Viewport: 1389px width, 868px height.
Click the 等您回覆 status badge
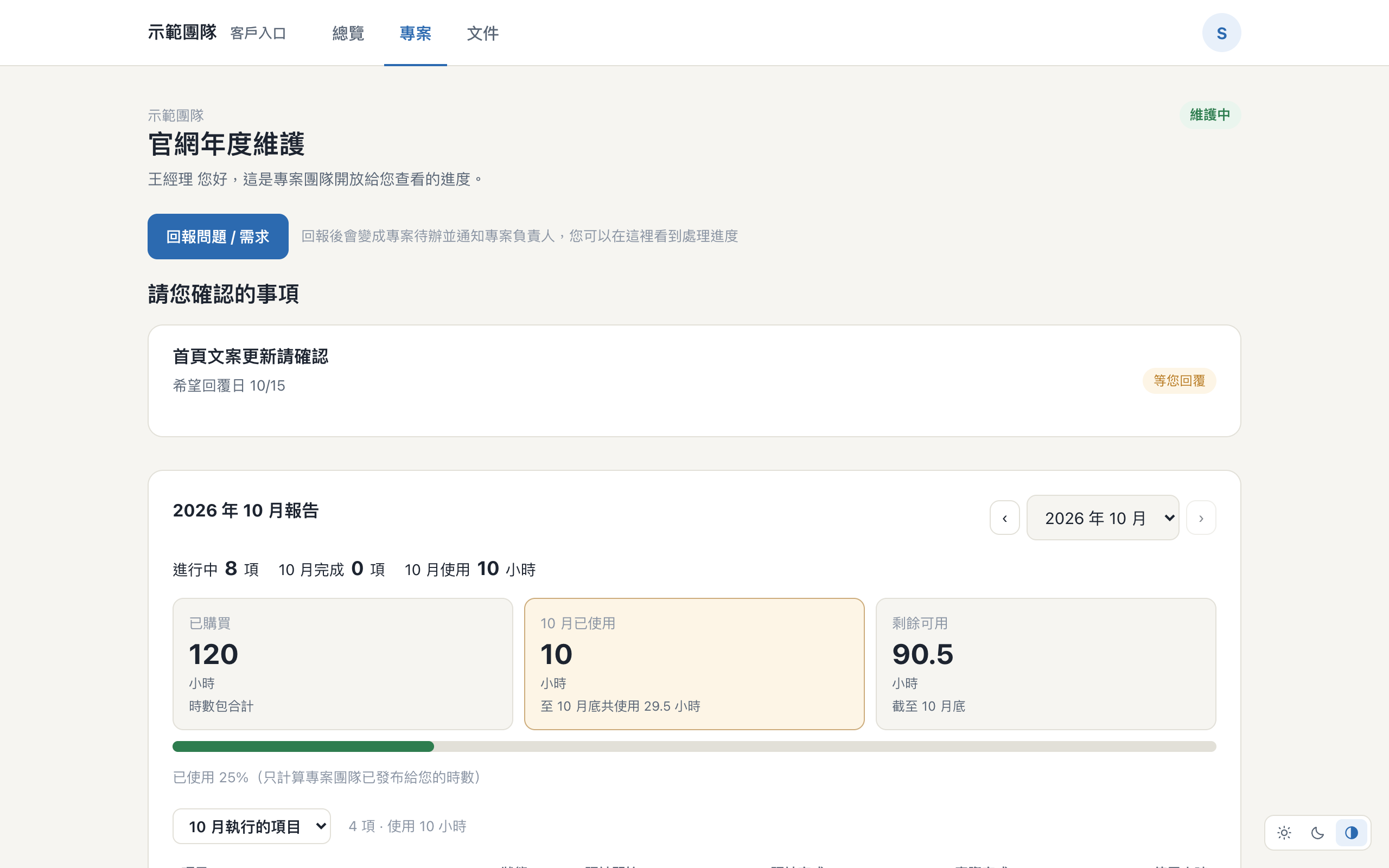click(1180, 381)
